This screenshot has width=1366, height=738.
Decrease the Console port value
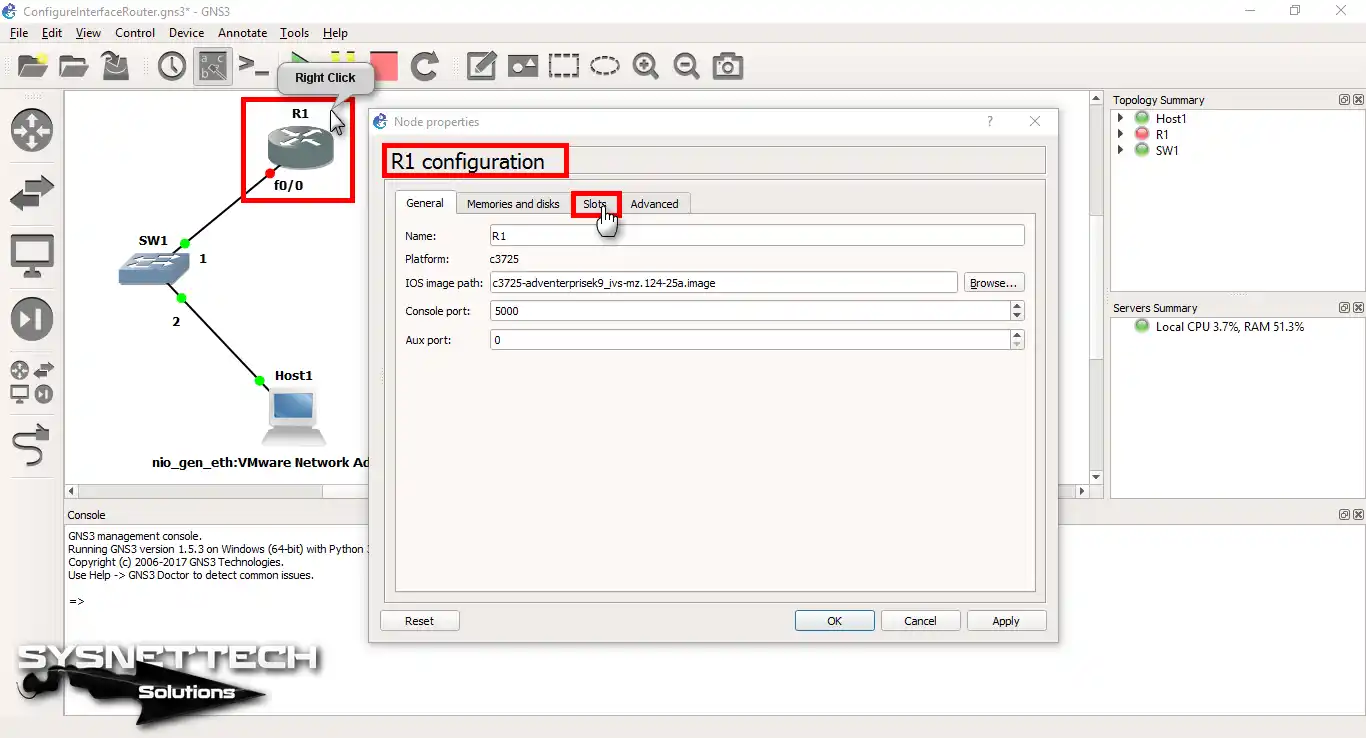(1017, 316)
